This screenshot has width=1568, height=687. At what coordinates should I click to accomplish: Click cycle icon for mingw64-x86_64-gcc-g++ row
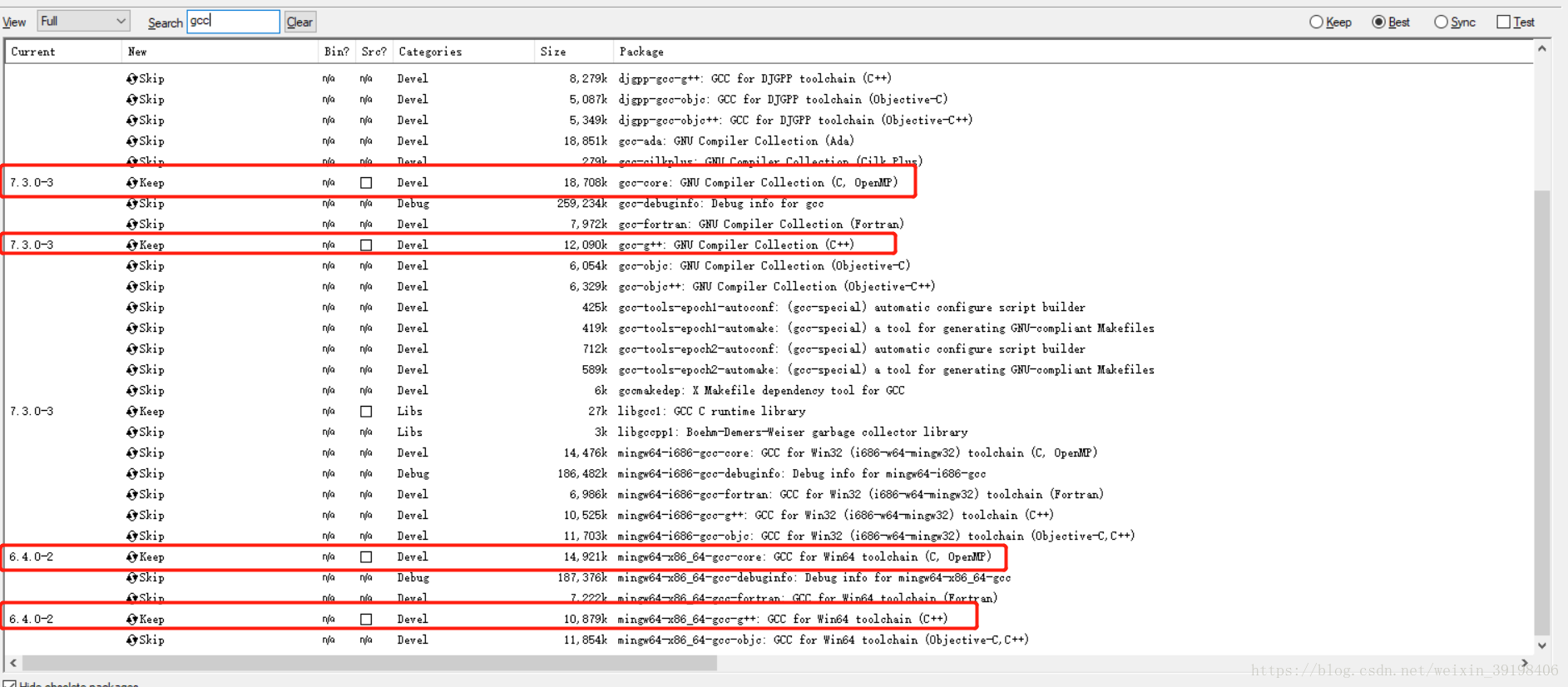131,619
